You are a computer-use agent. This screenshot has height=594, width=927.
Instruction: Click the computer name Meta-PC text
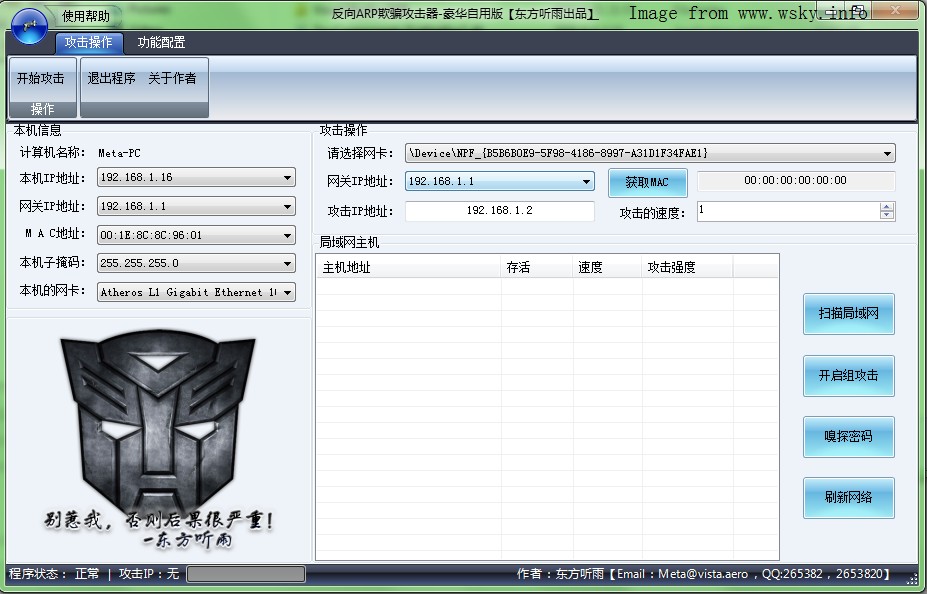(119, 153)
